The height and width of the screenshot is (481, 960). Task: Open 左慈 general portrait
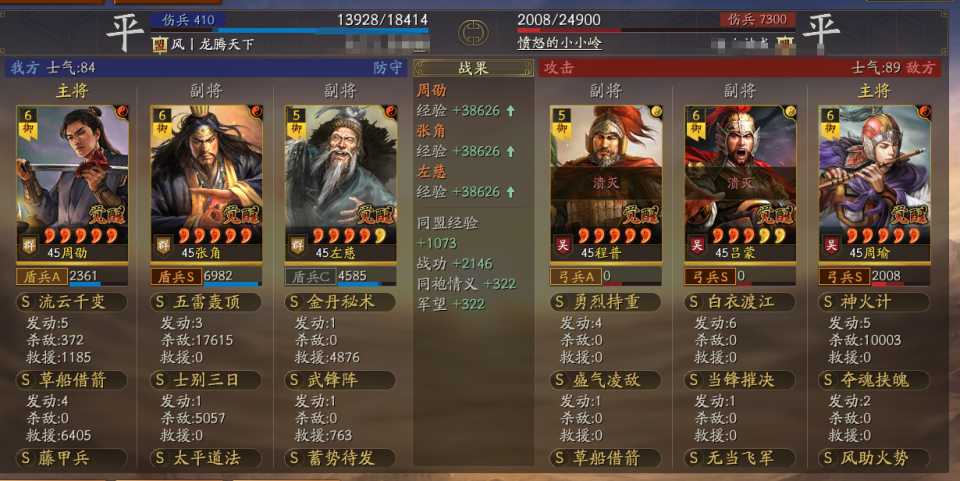pos(341,184)
